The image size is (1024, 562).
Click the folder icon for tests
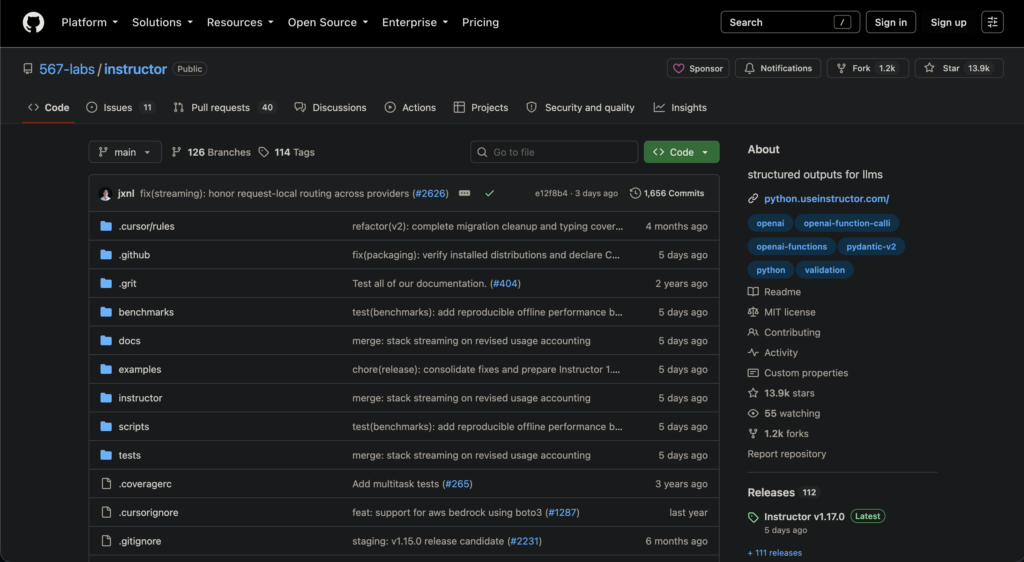[x=106, y=455]
